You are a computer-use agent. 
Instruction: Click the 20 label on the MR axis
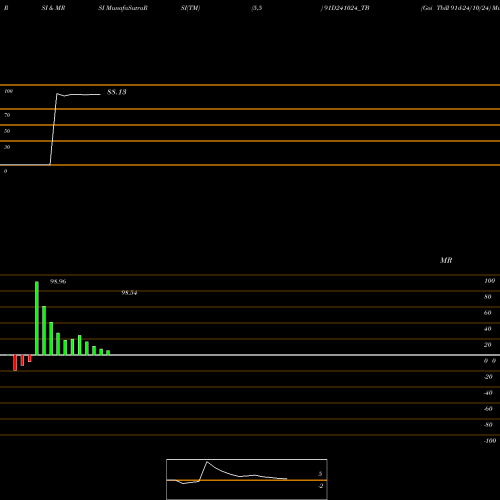tap(488, 345)
